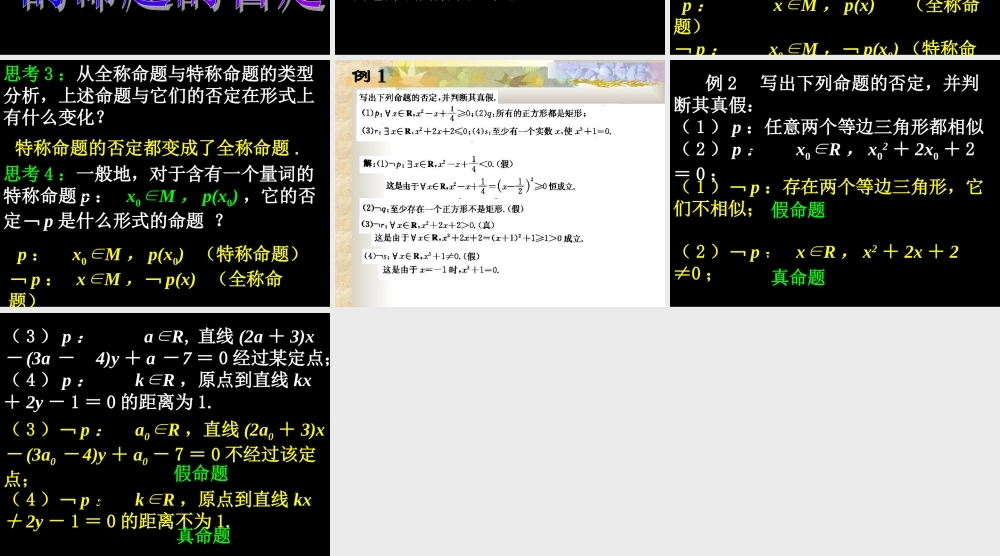Open the partially visible top-left title slide
Image resolution: width=1000 pixels, height=556 pixels.
(x=165, y=27)
